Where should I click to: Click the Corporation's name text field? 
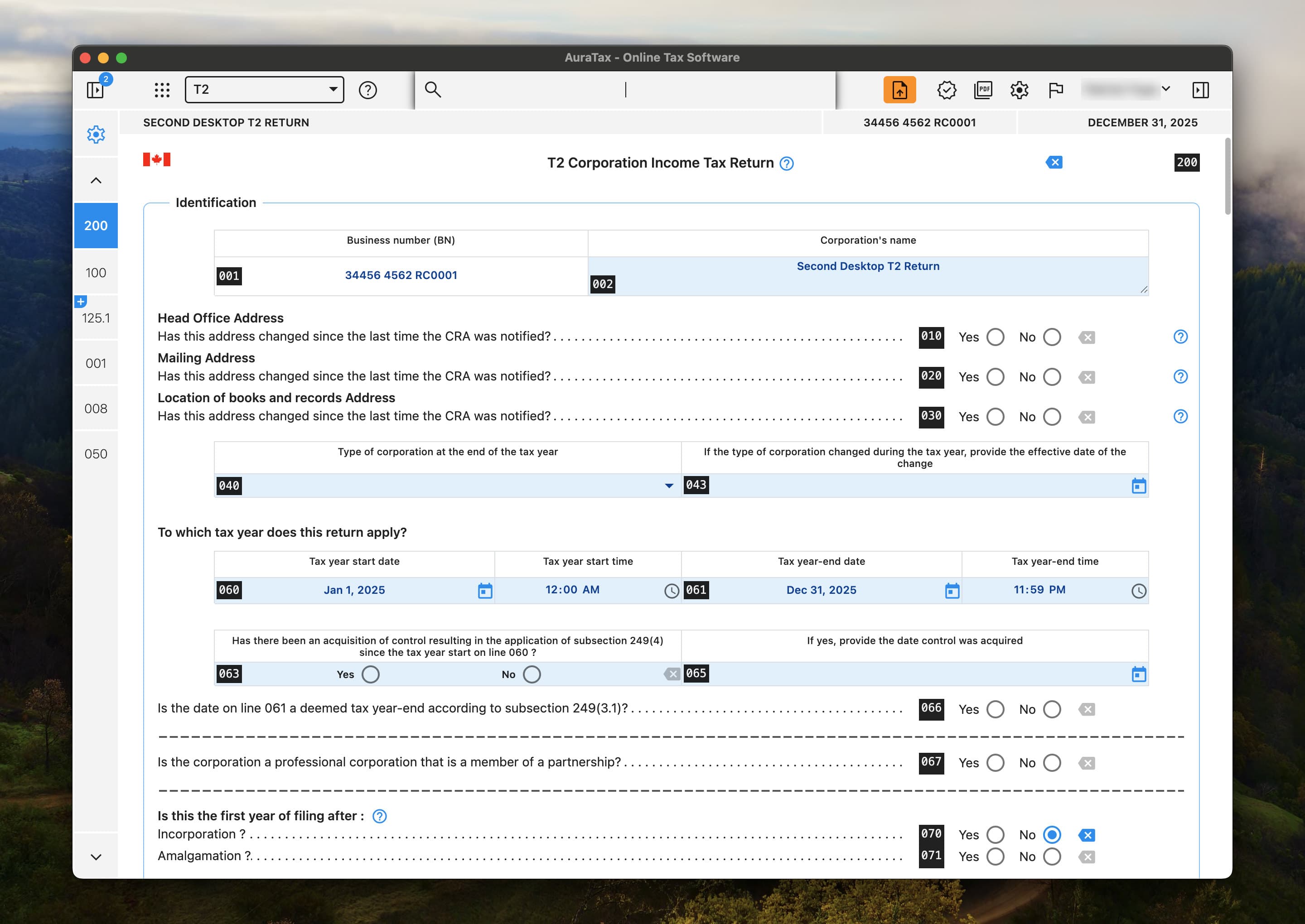click(868, 275)
